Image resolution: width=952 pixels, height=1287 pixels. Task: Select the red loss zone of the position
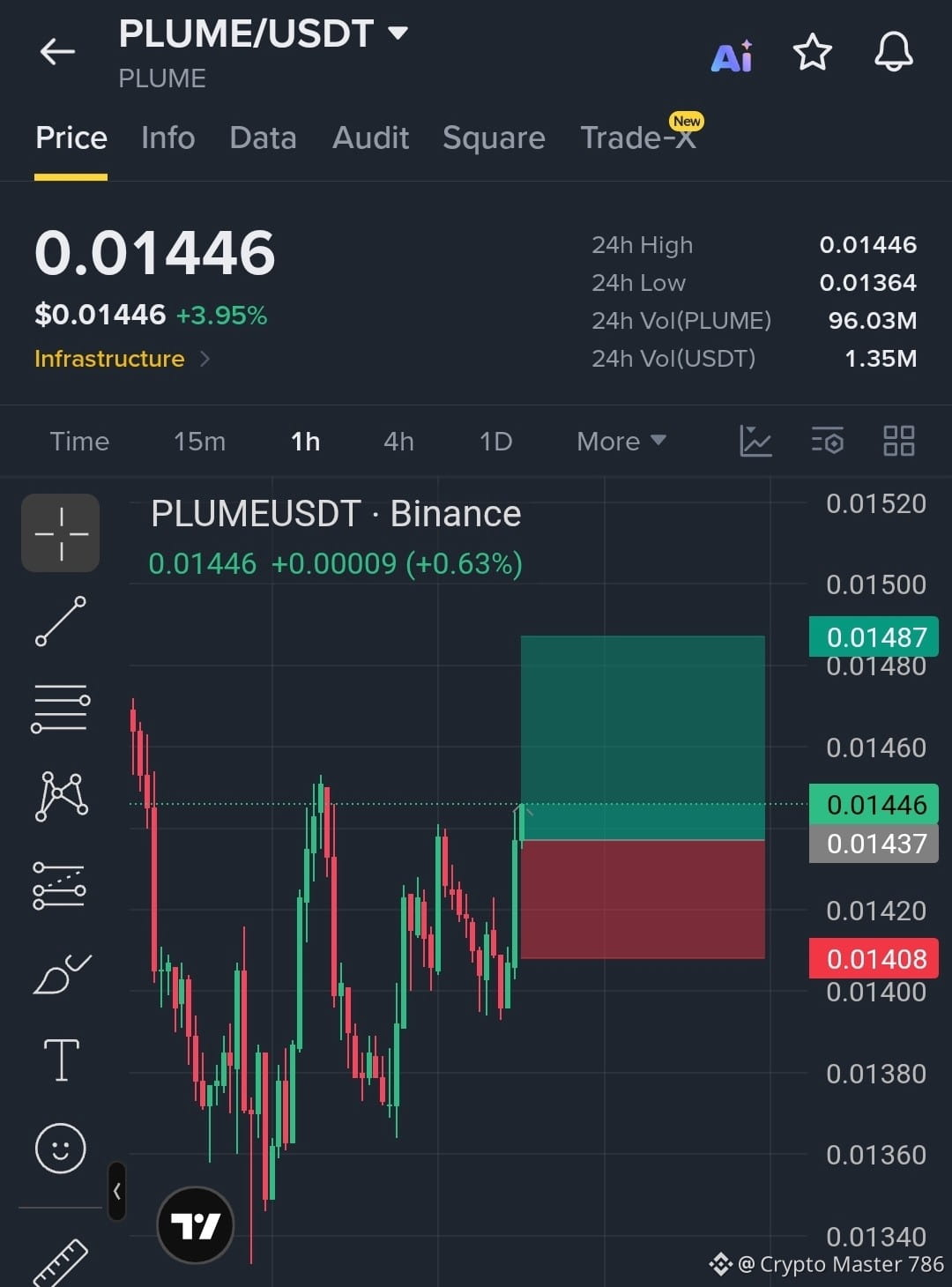coord(643,899)
